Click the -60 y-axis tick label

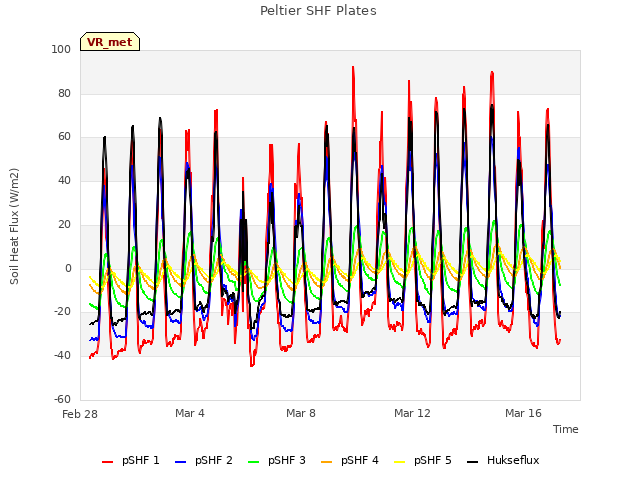click(62, 399)
